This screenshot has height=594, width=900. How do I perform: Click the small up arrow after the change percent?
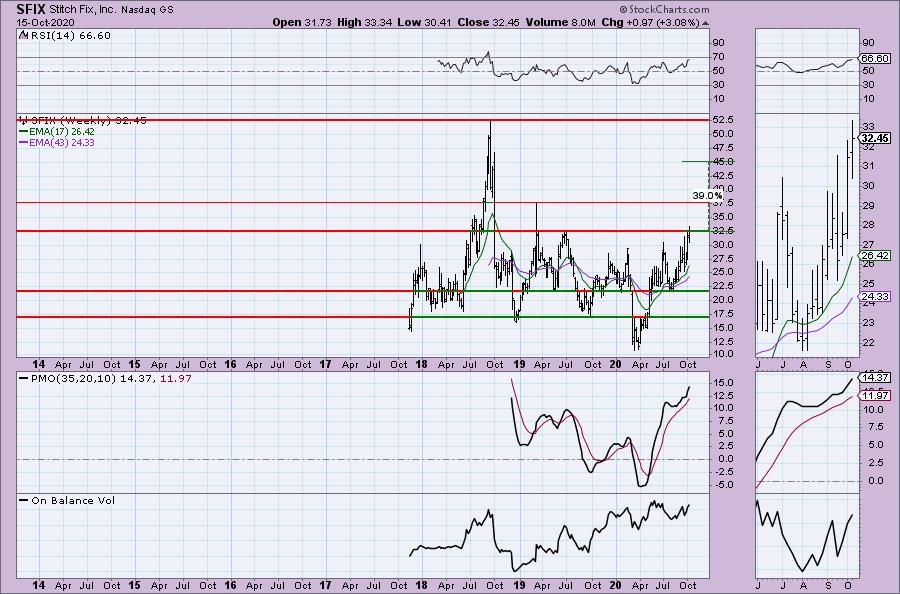705,23
